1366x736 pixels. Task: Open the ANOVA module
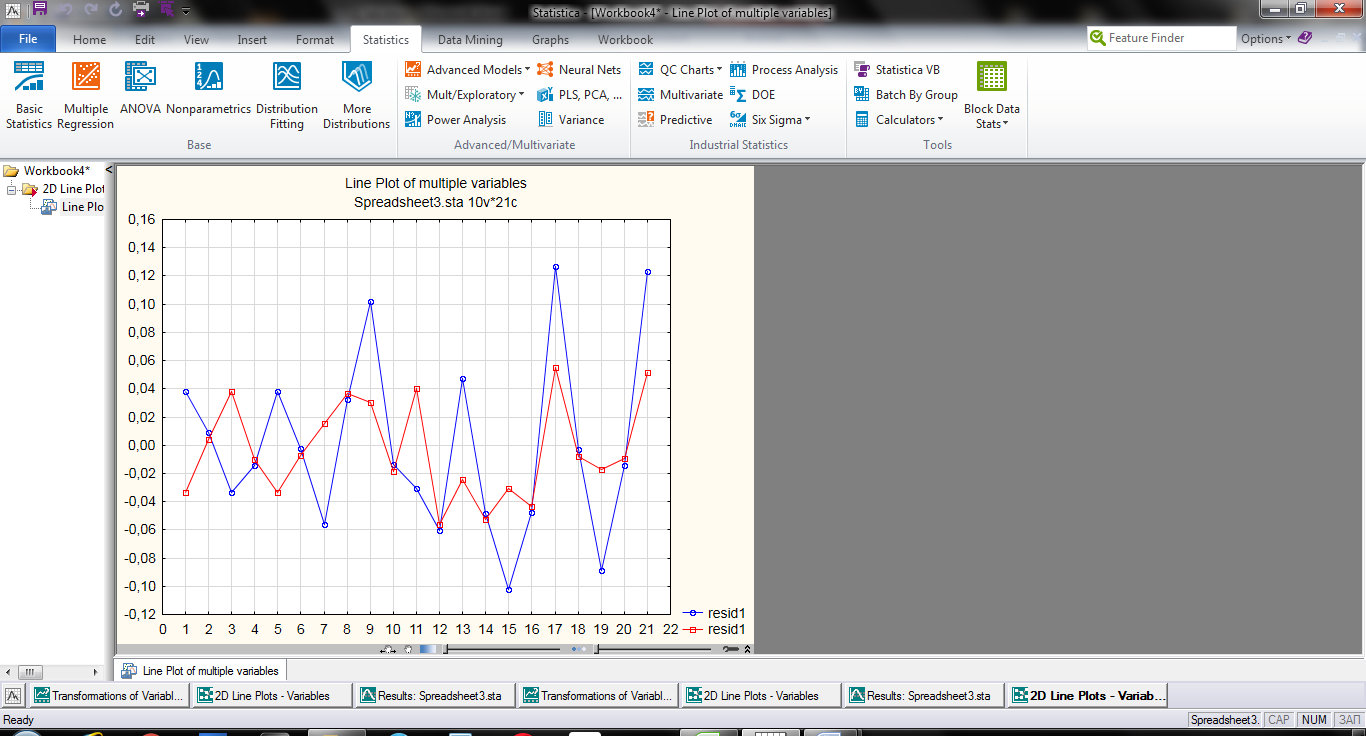pyautogui.click(x=140, y=88)
